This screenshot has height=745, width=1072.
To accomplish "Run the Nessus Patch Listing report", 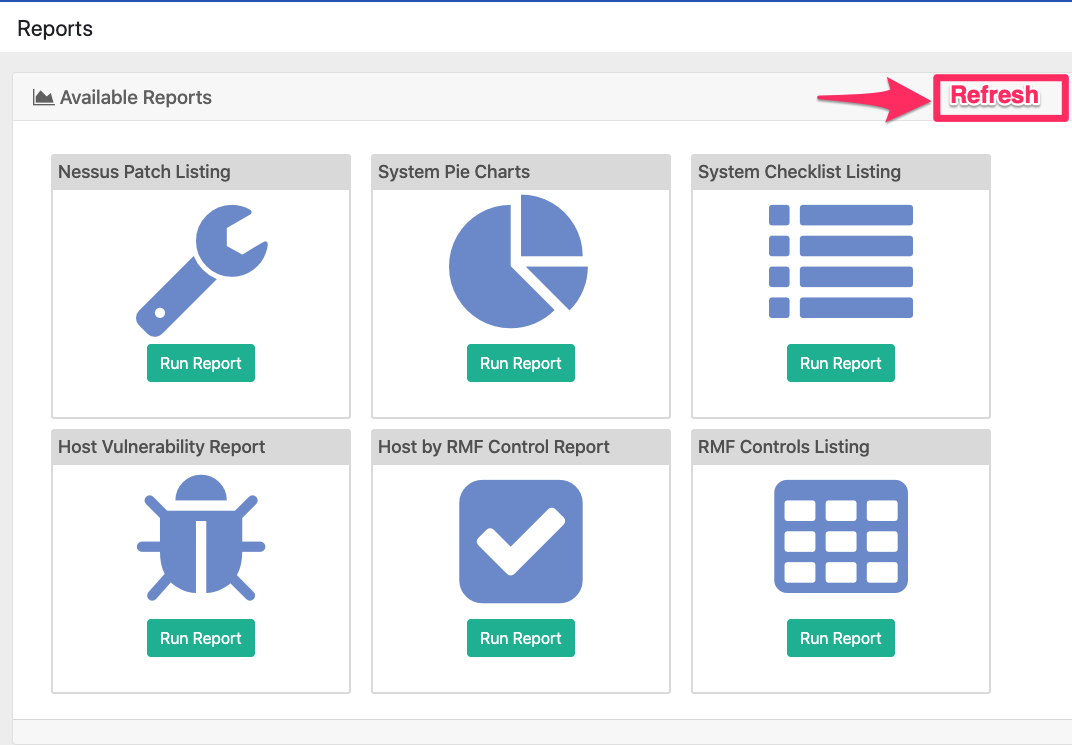I will pos(200,362).
